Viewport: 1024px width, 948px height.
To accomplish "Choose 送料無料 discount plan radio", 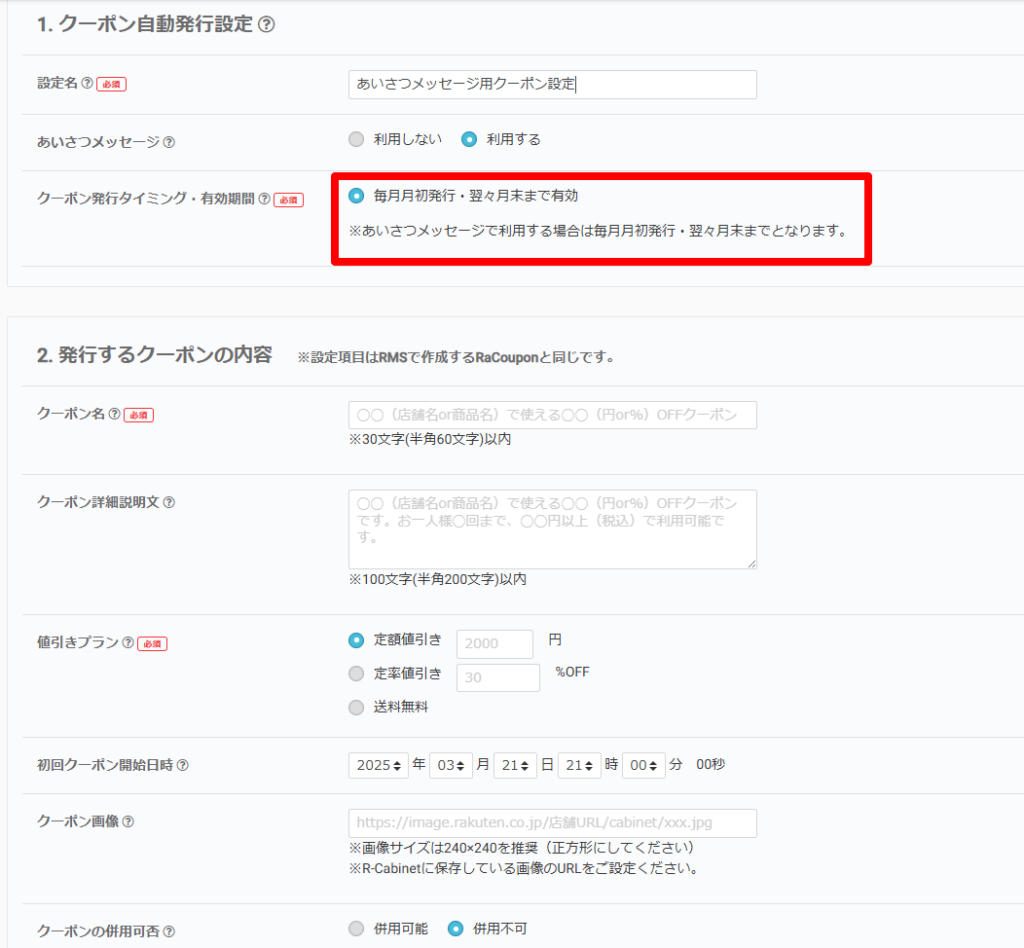I will [x=356, y=707].
